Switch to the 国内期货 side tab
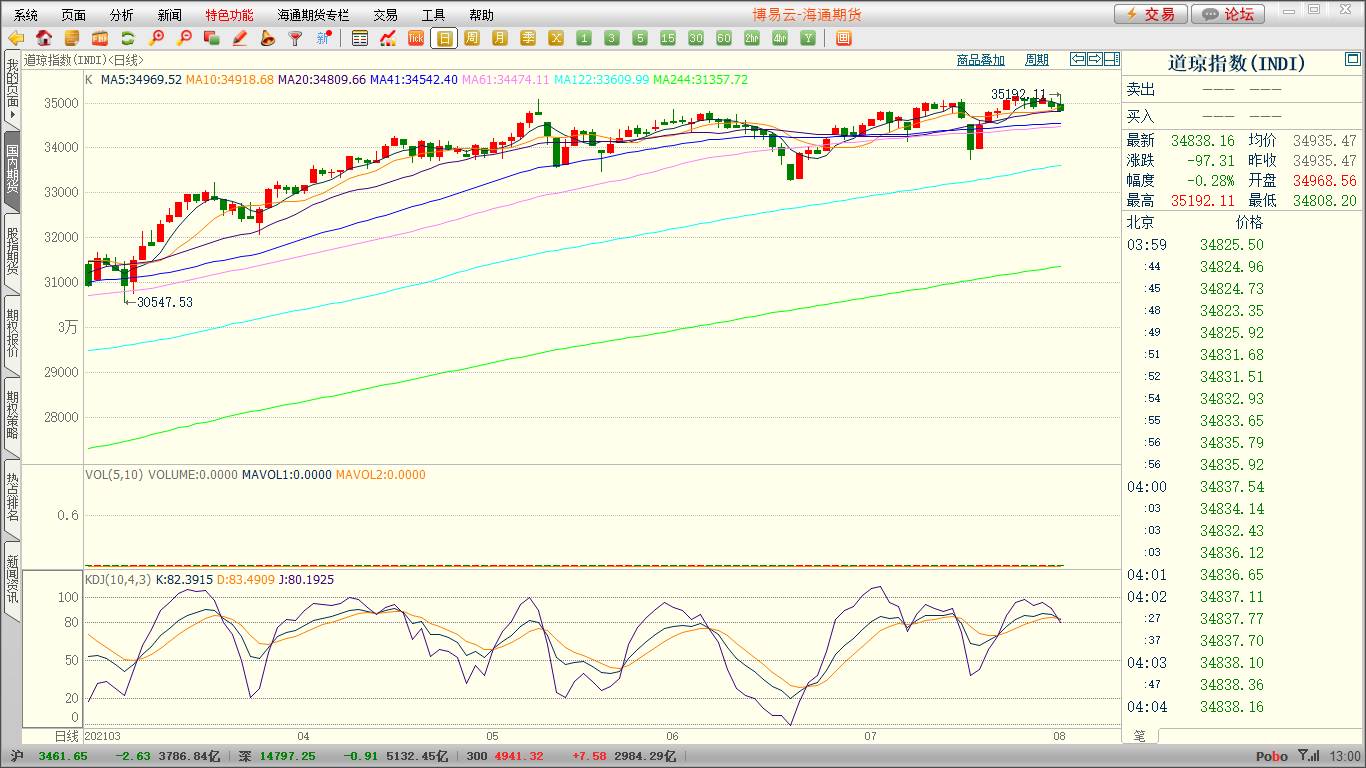This screenshot has width=1366, height=768. tap(12, 171)
